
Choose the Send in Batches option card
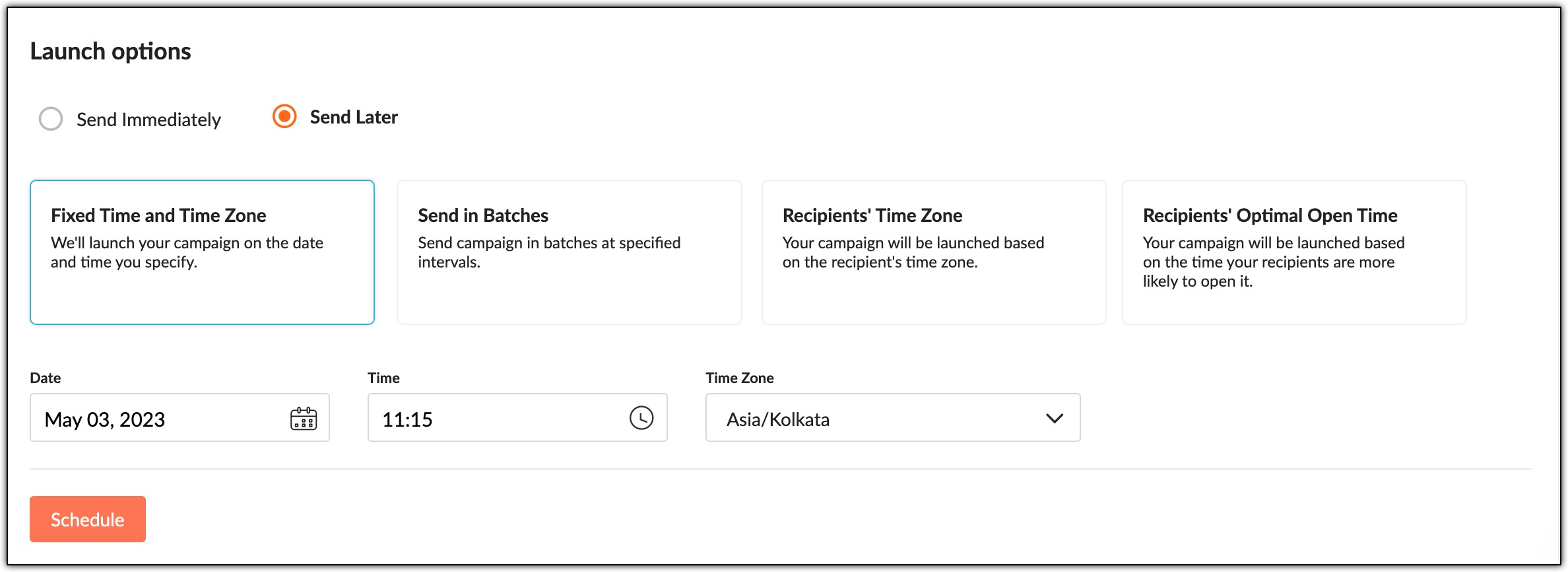[569, 252]
